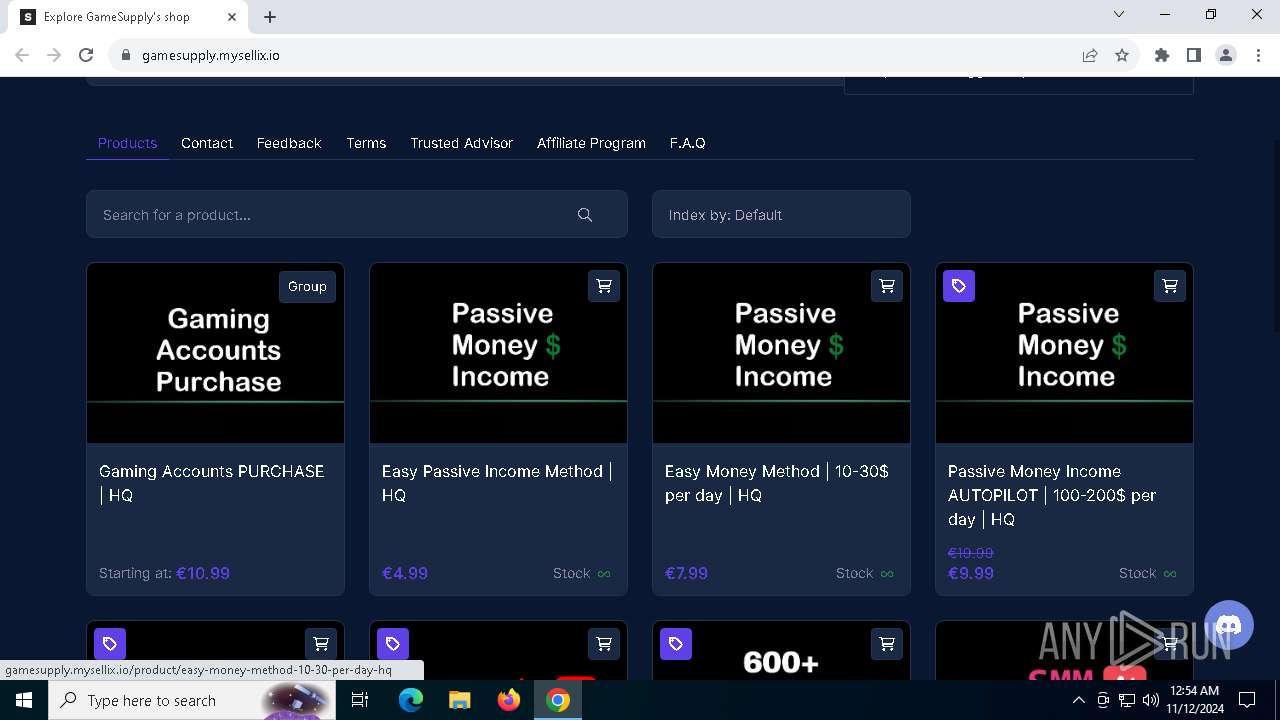
Task: Open the browser extensions puzzle icon
Action: (1162, 55)
